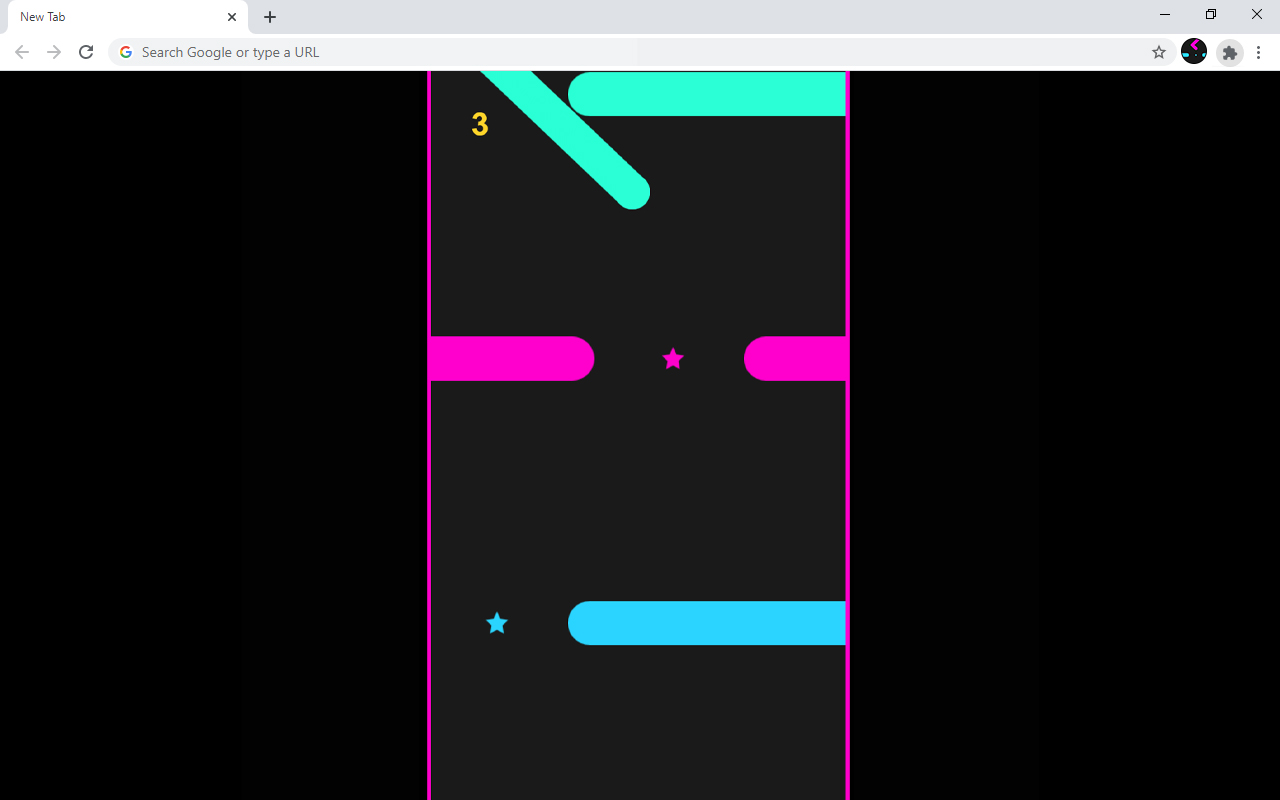Close the Chrome window
Image resolution: width=1280 pixels, height=800 pixels.
coord(1257,14)
